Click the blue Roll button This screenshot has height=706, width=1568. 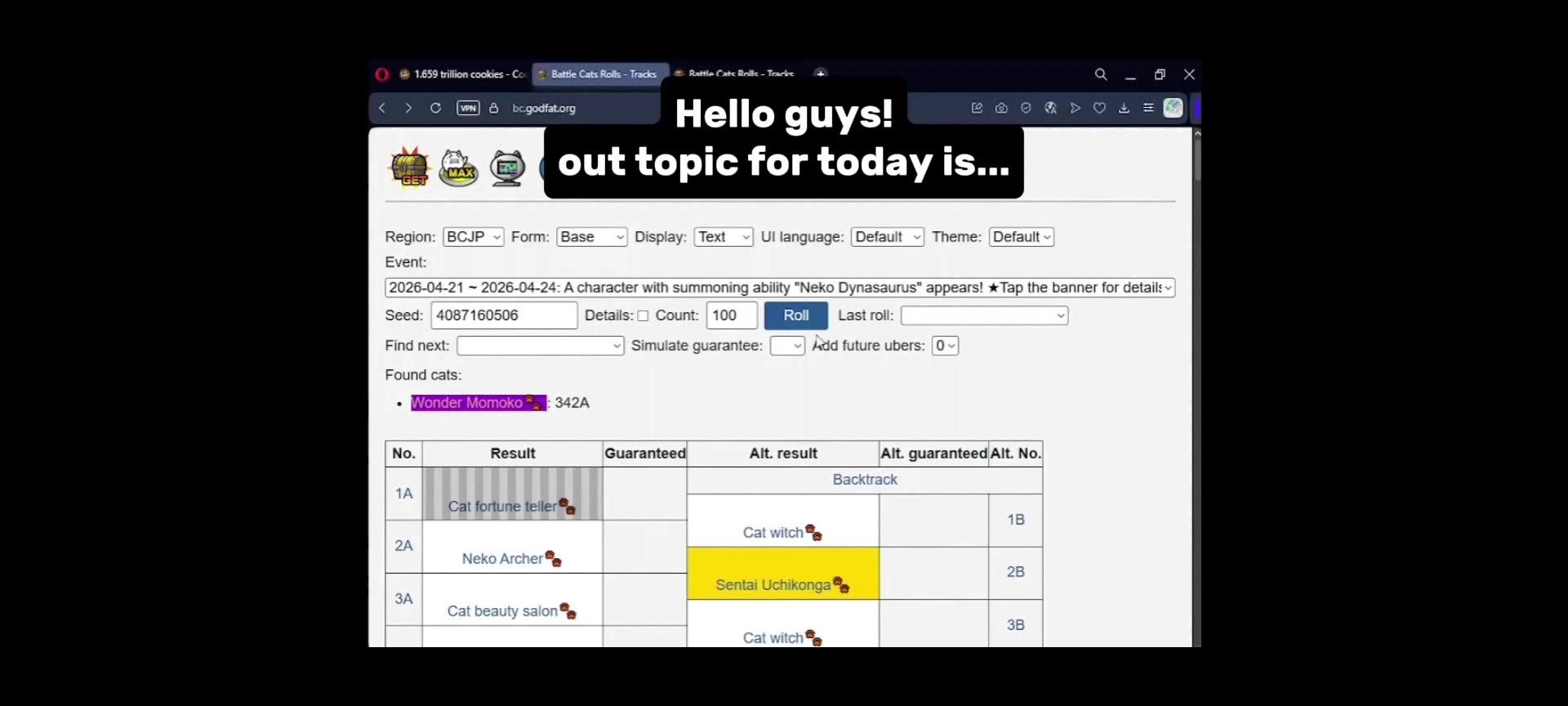796,315
